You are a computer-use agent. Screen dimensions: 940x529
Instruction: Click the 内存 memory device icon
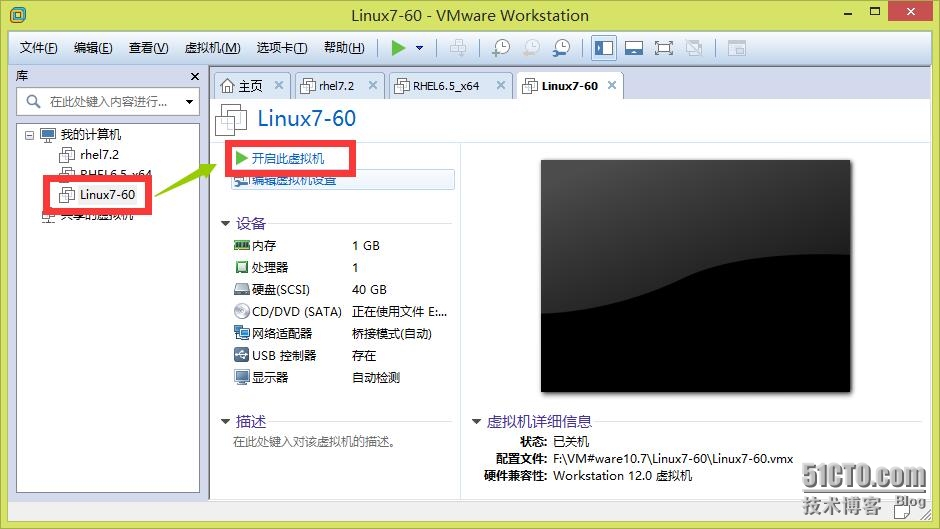(242, 245)
